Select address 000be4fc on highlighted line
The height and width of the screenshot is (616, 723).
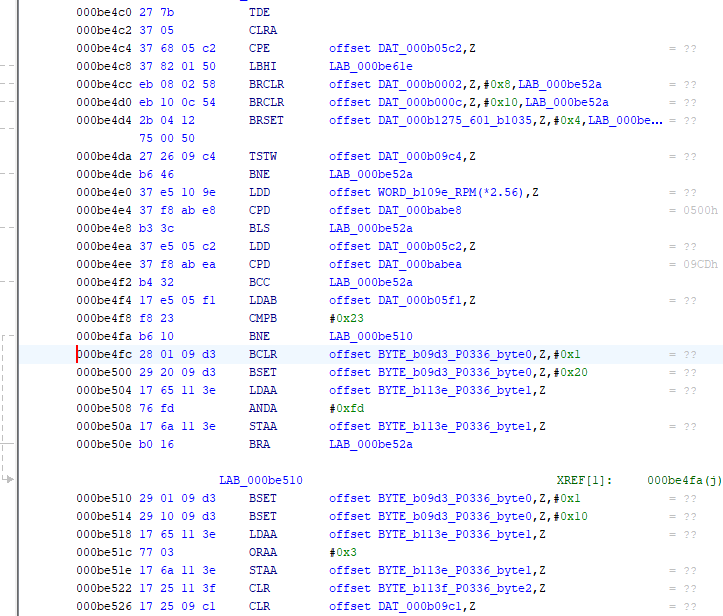[x=103, y=354]
